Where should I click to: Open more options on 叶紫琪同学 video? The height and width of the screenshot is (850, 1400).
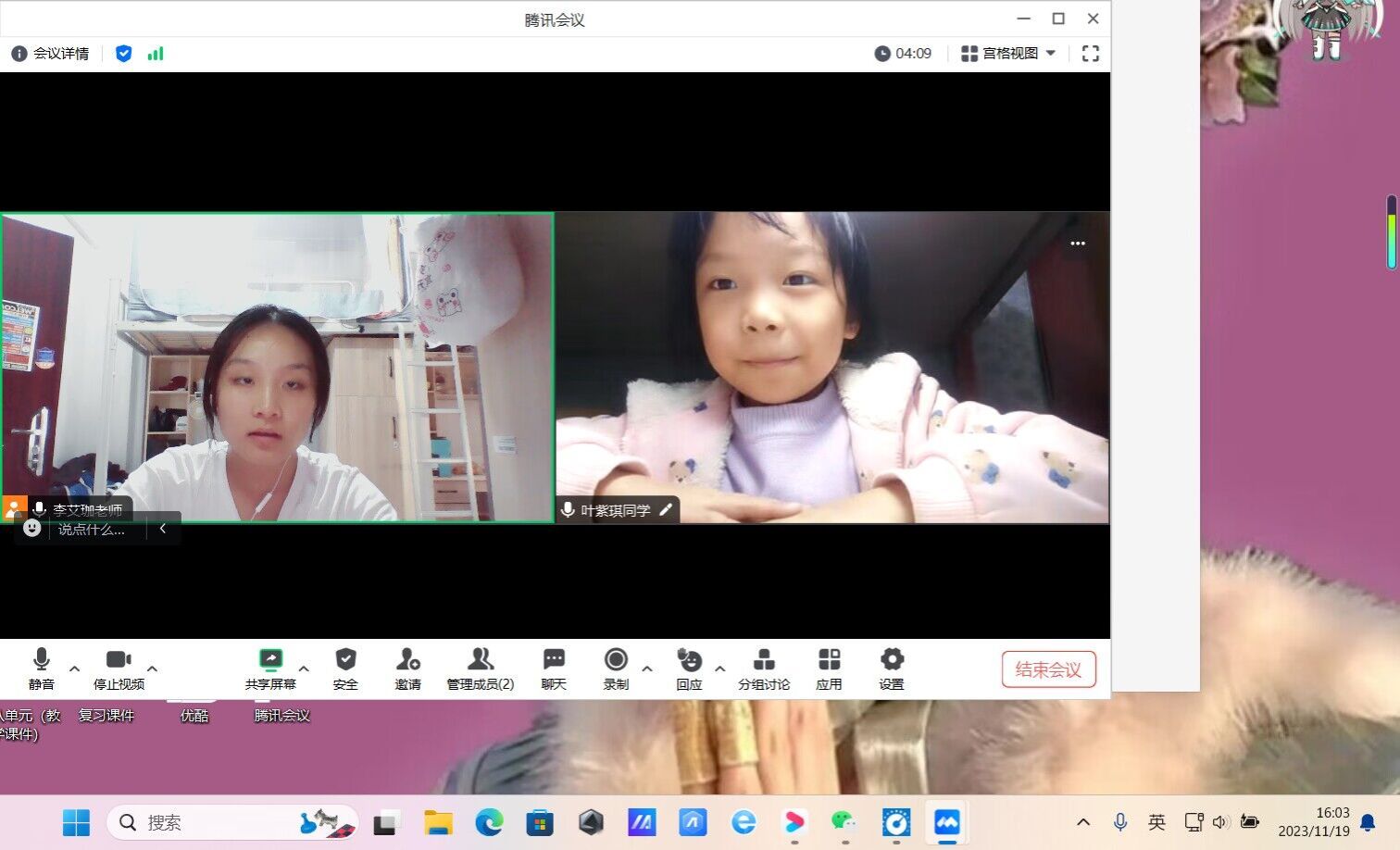(x=1077, y=244)
